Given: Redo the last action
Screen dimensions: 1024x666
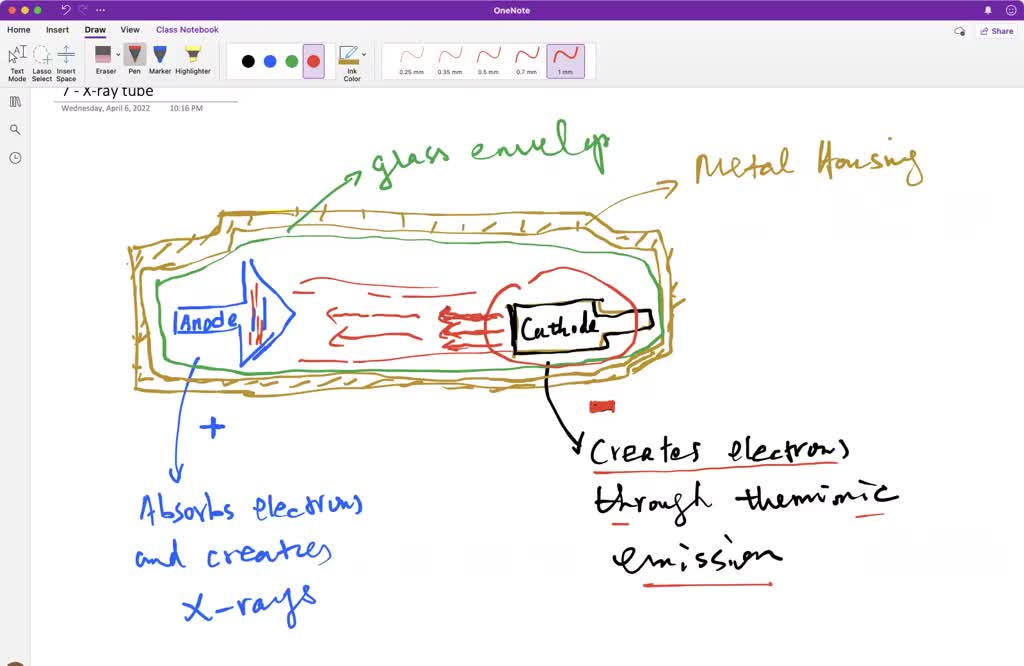Looking at the screenshot, I should [83, 10].
